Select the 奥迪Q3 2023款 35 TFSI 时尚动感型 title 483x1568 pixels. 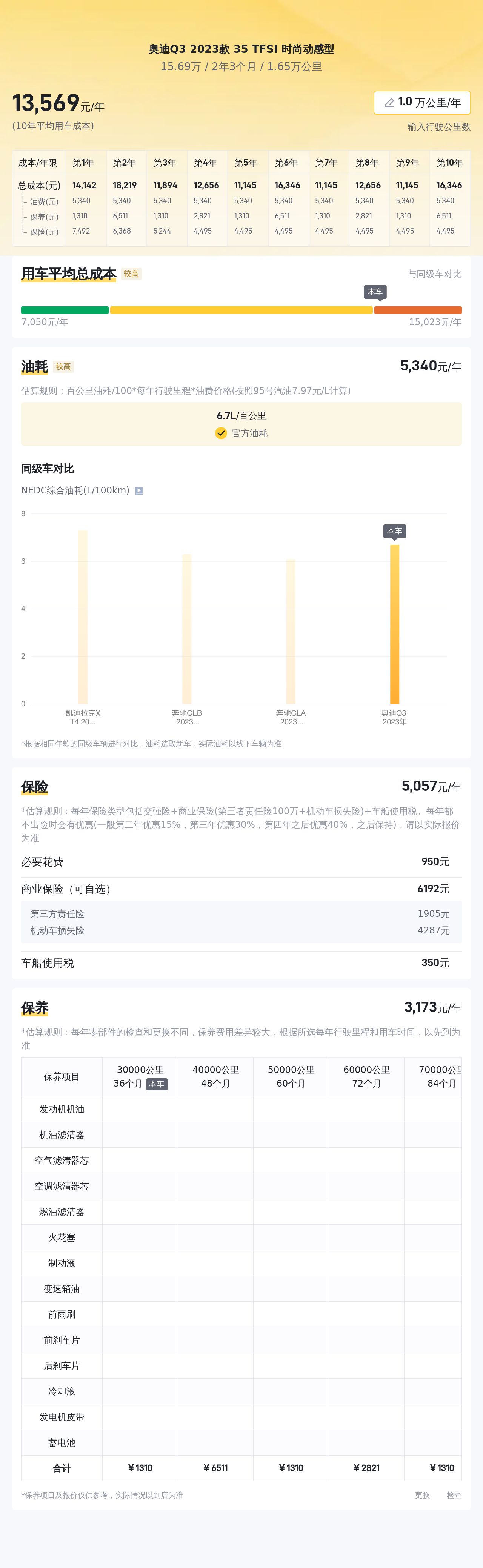coord(241,49)
